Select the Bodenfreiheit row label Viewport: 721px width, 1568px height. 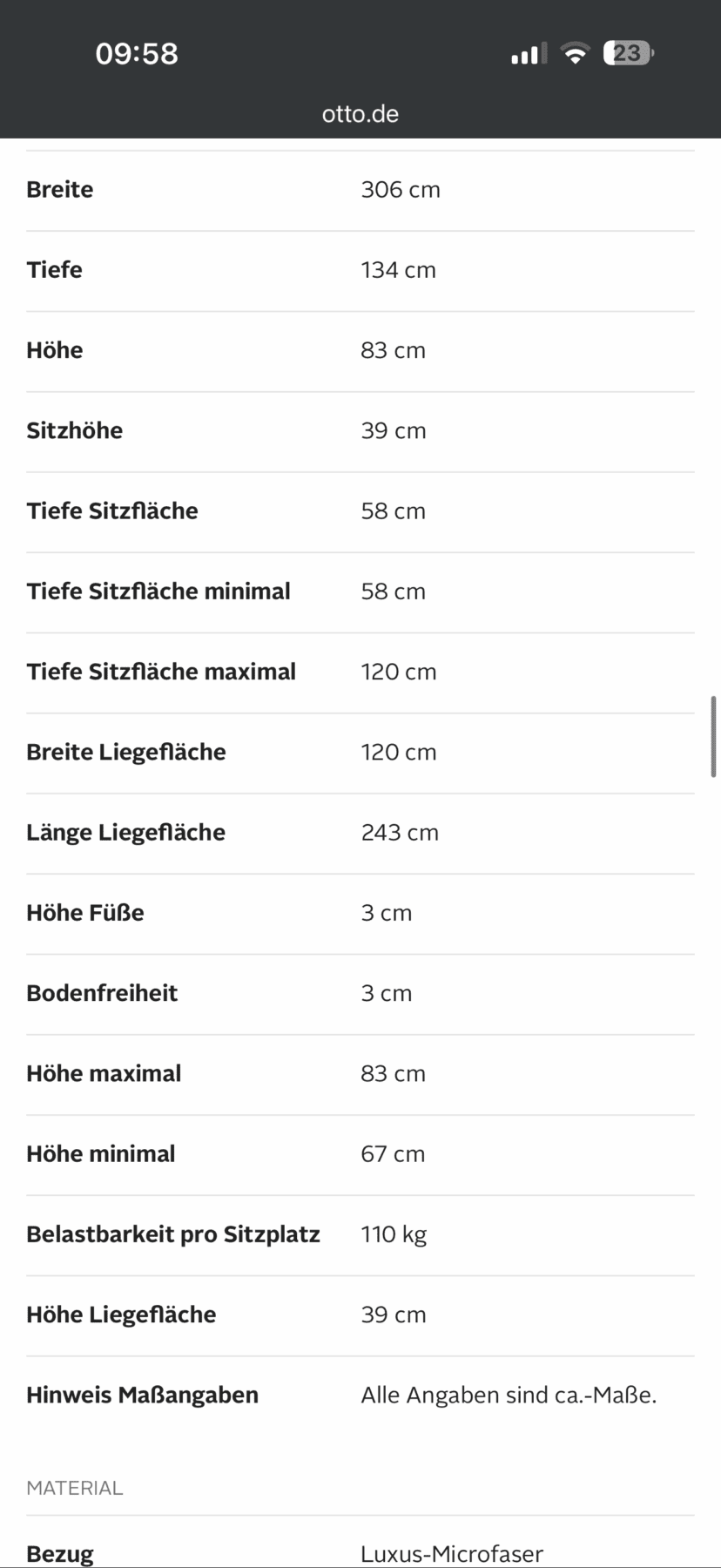tap(102, 993)
